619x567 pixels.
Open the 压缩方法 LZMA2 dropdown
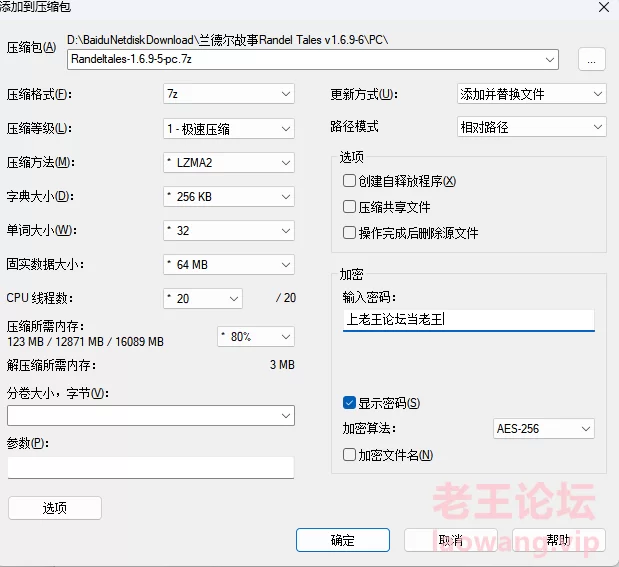tap(229, 163)
